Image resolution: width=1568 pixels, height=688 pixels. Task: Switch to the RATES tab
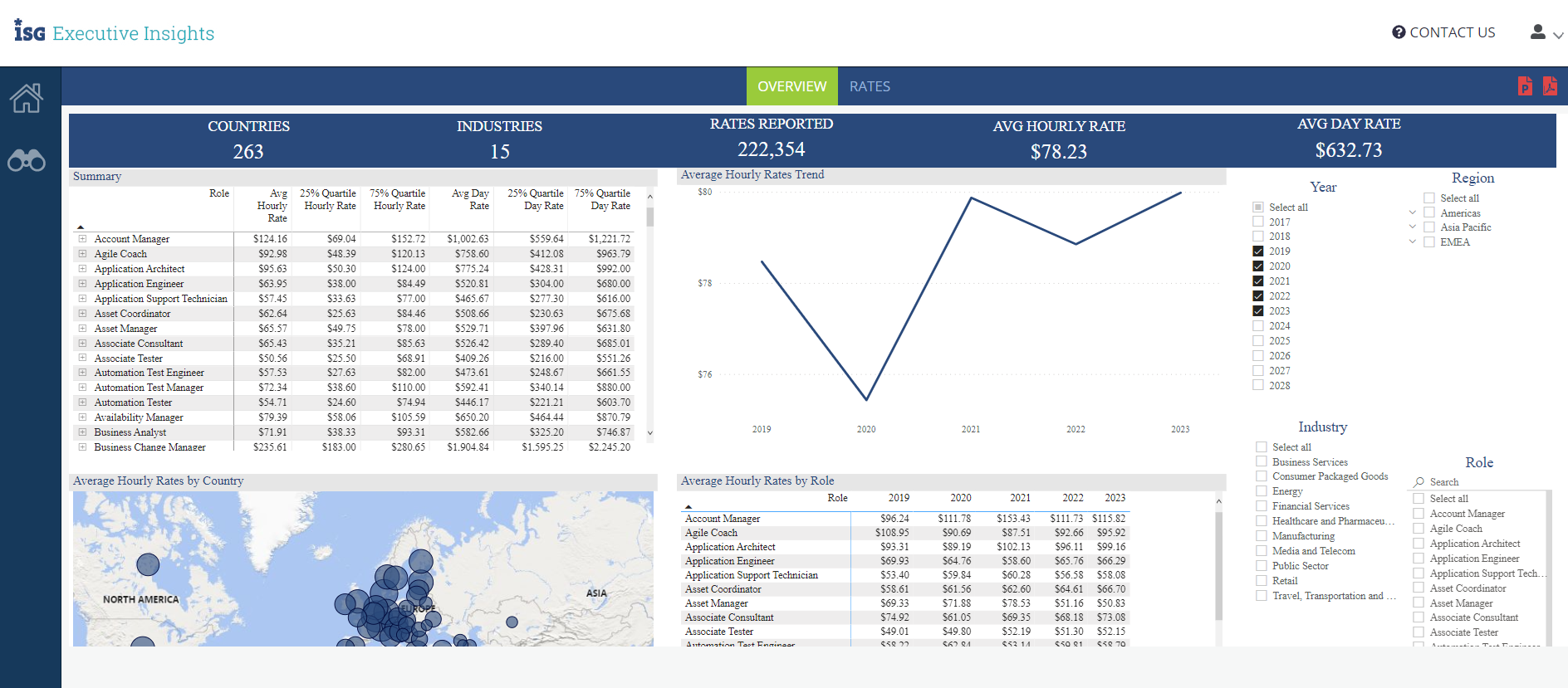(x=870, y=86)
